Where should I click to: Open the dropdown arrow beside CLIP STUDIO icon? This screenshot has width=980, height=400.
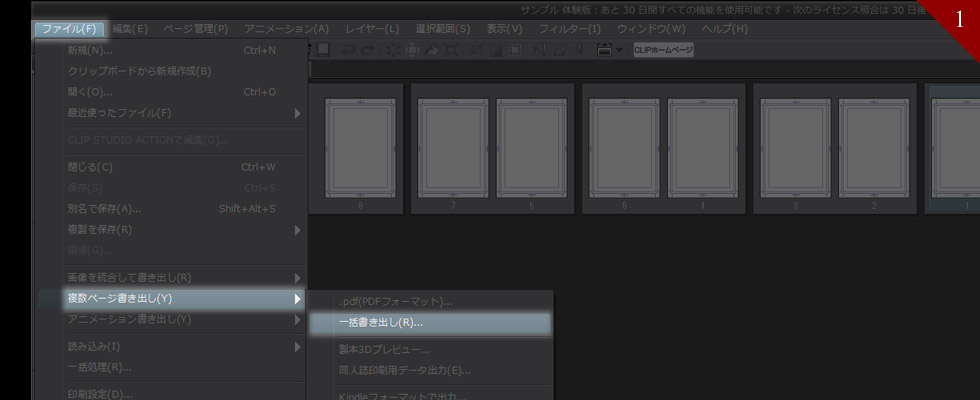[619, 50]
